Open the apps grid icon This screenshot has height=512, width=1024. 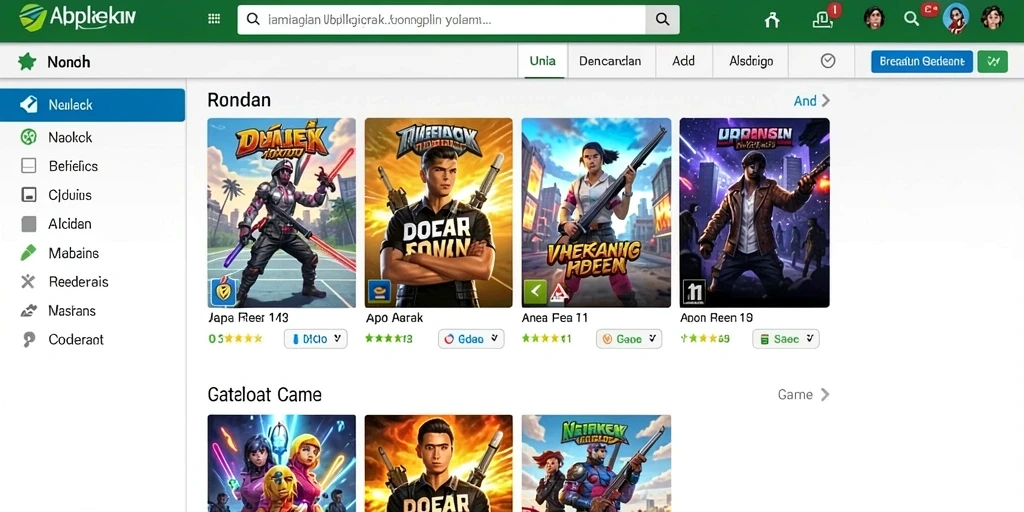click(214, 19)
